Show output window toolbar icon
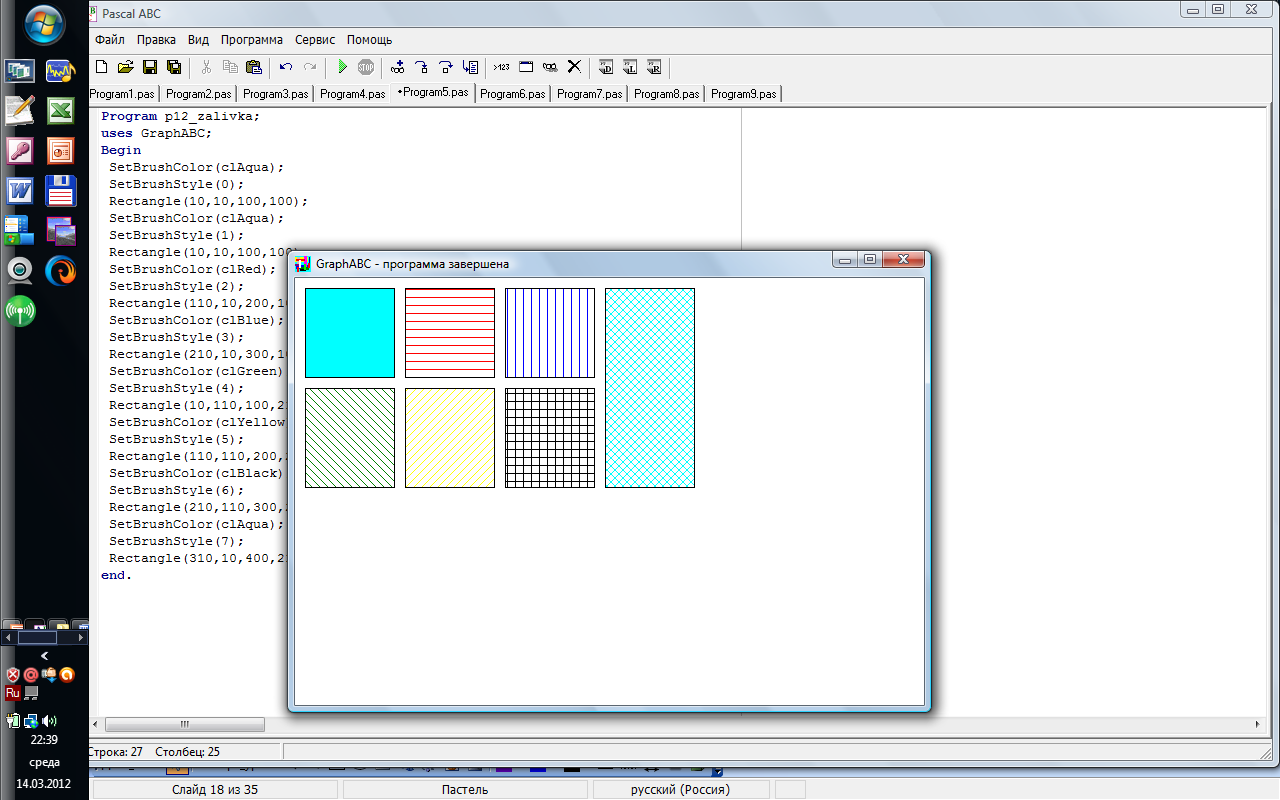Image resolution: width=1280 pixels, height=800 pixels. point(526,67)
